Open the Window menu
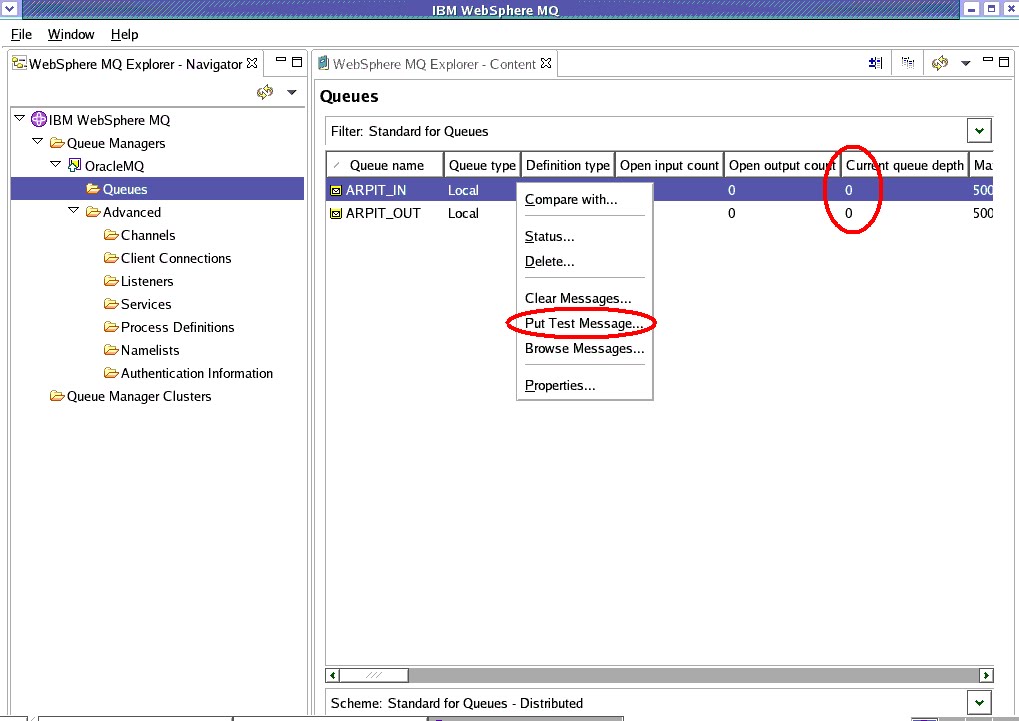Viewport: 1019px width, 721px height. (70, 34)
